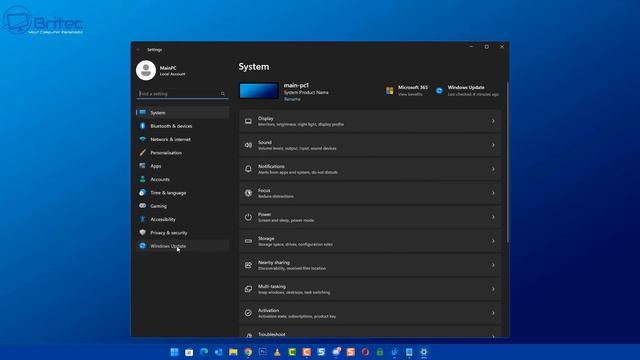Click the Power icon
Image resolution: width=640 pixels, height=360 pixels.
pos(248,217)
